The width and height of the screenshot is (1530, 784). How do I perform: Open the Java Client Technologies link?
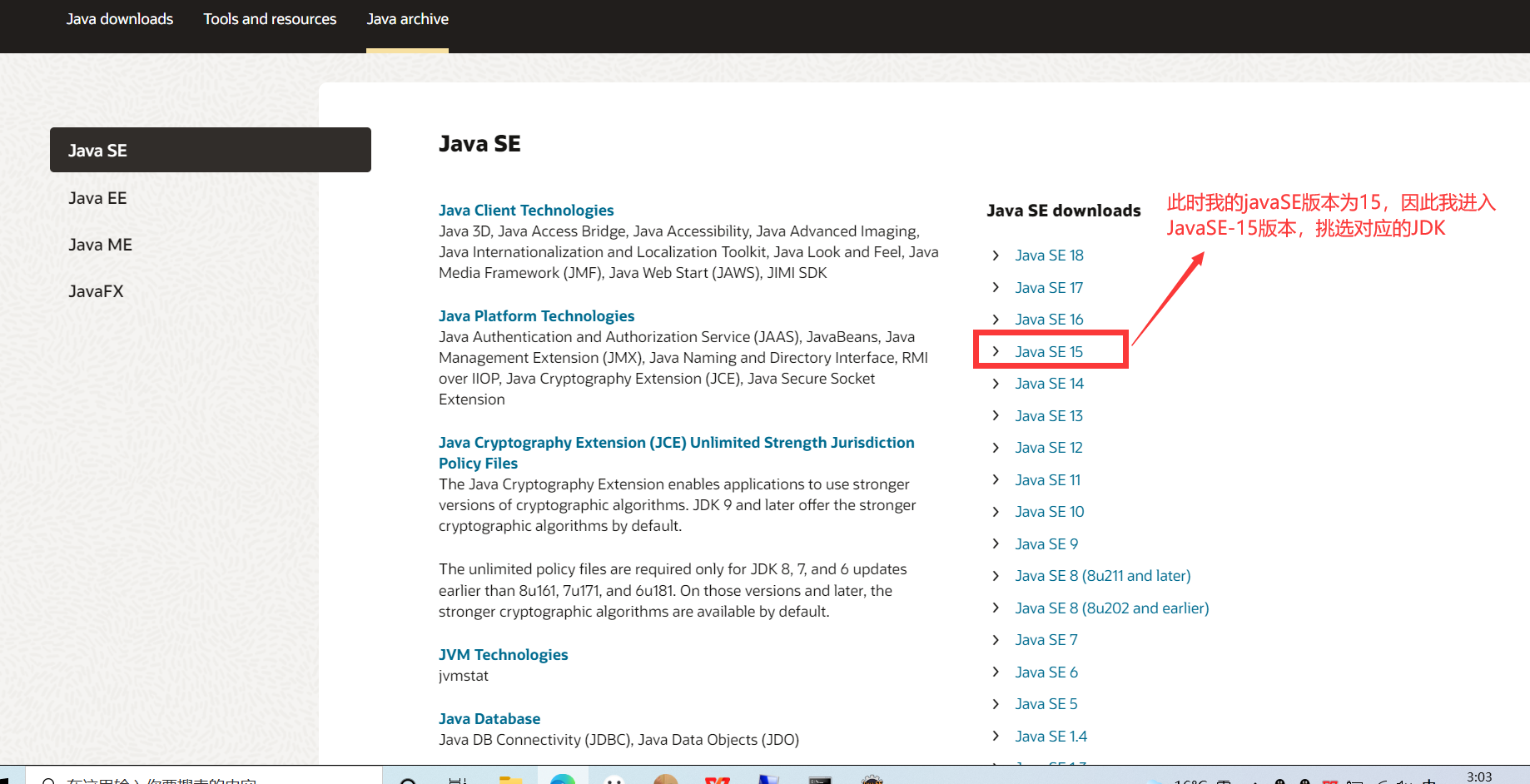coord(526,210)
